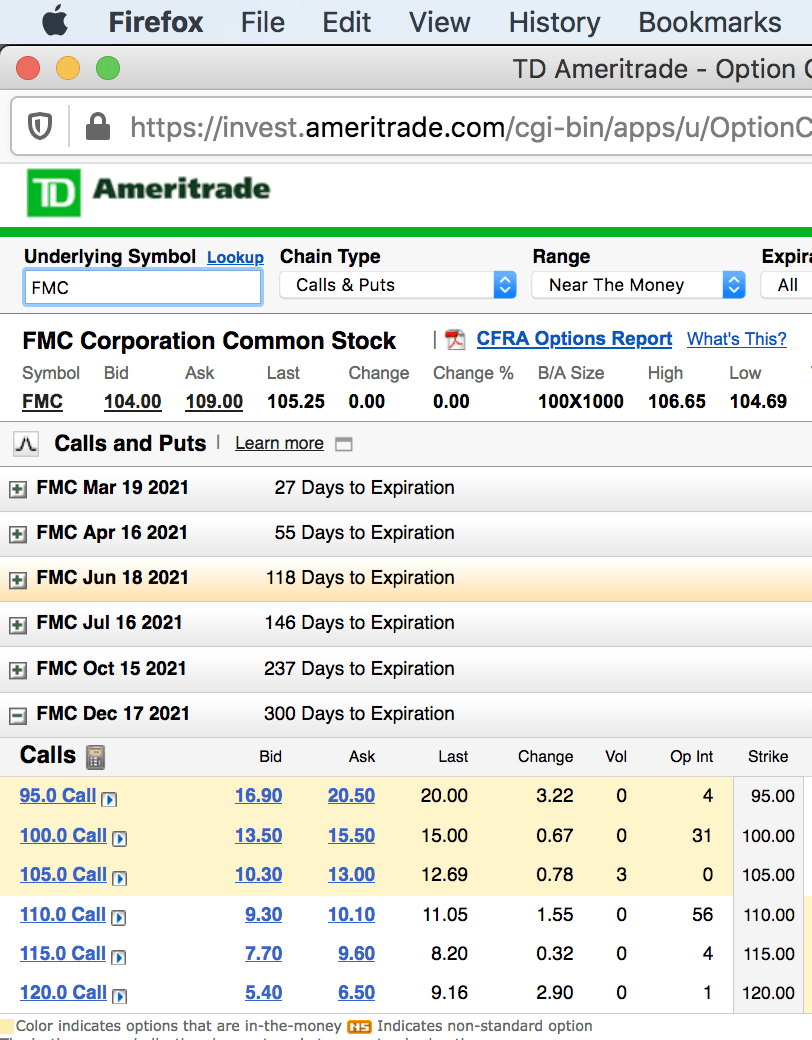Expand the FMC Apr 16 2021 chain

pos(18,535)
